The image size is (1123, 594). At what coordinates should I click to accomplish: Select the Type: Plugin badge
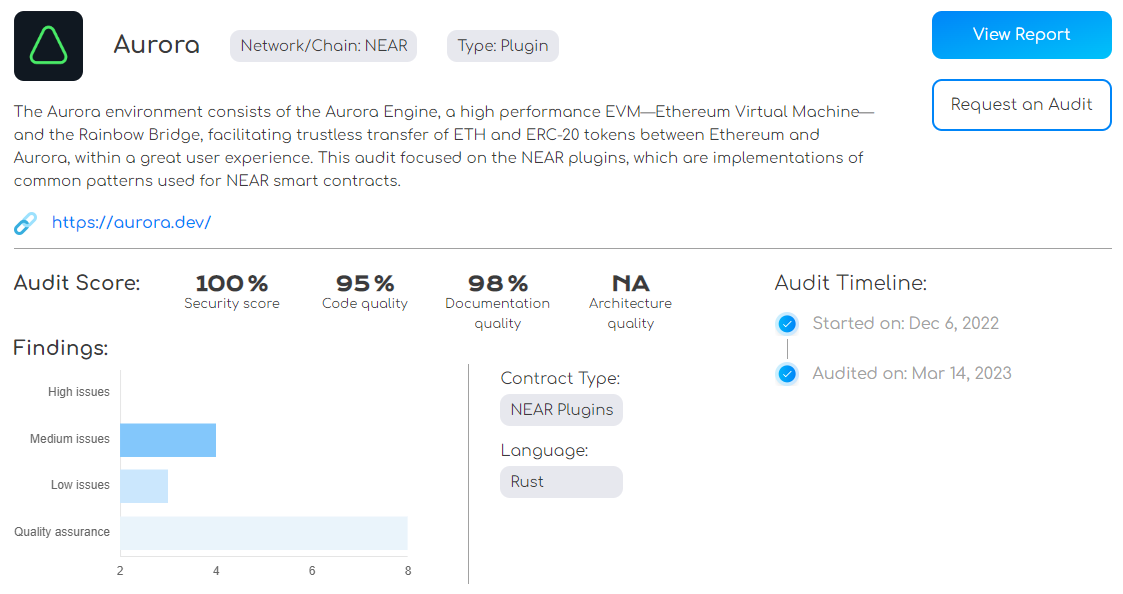[x=502, y=45]
